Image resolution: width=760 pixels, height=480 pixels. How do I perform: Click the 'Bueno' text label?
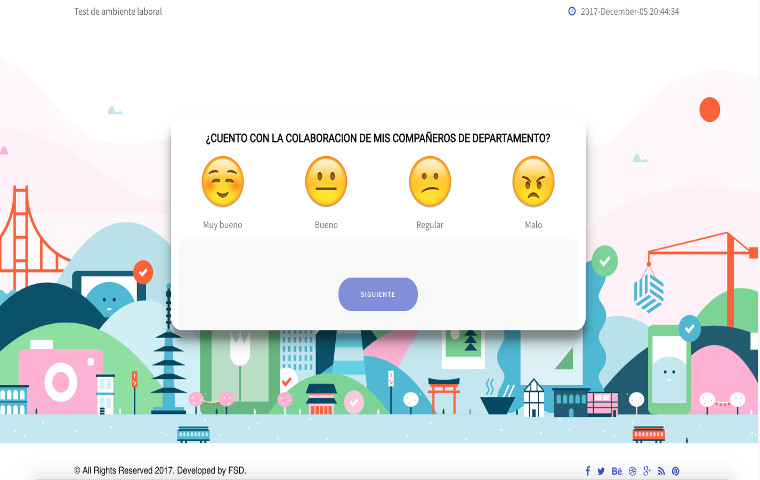tap(326, 225)
